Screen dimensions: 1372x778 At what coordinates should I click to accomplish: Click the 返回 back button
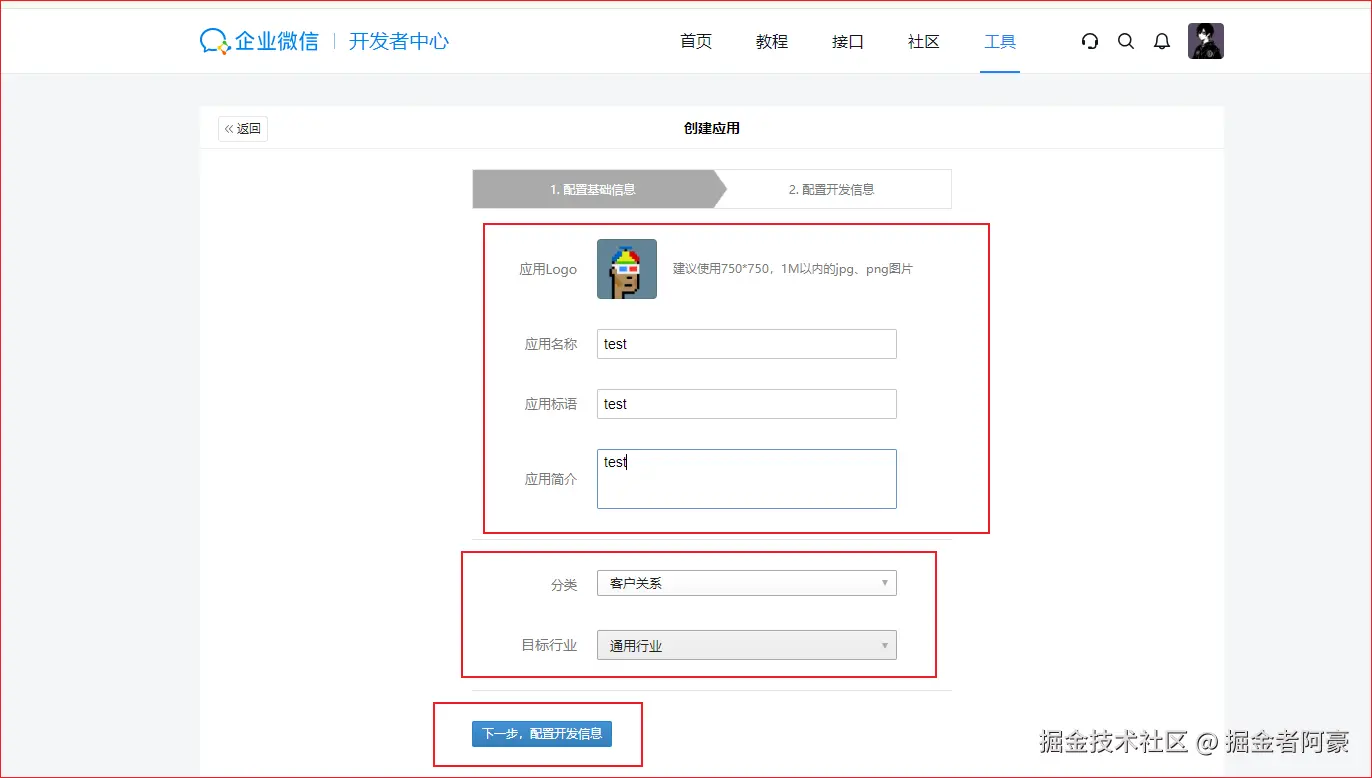pos(243,128)
